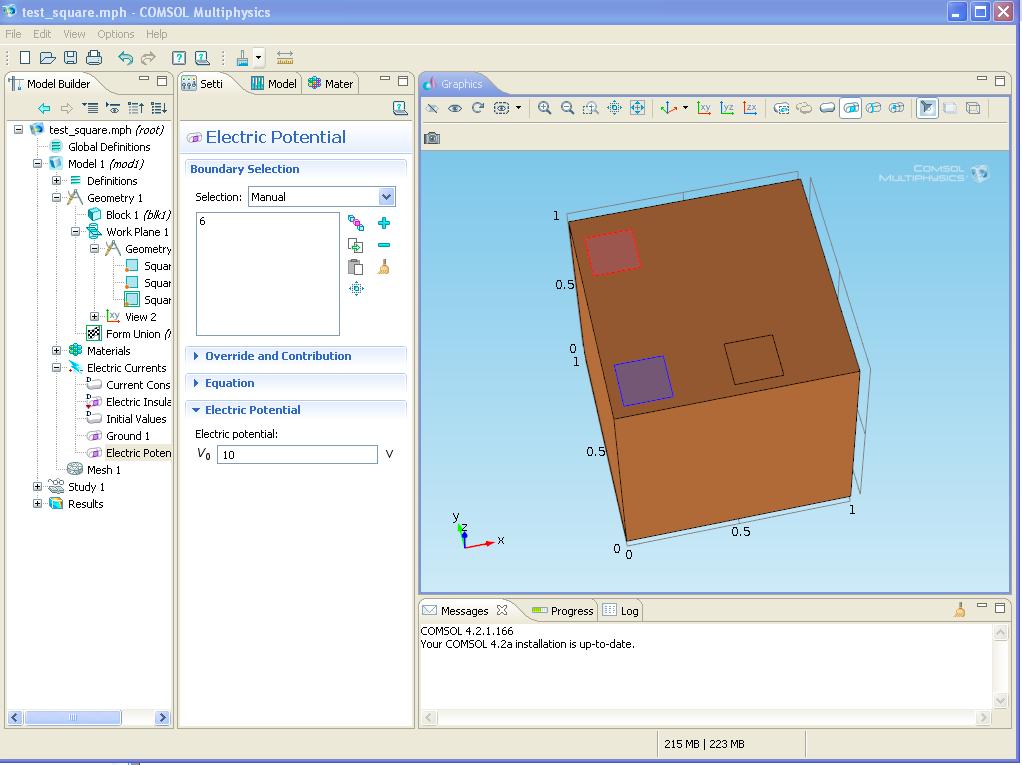Switch to the Model Library tab
This screenshot has width=1022, height=765.
(274, 83)
